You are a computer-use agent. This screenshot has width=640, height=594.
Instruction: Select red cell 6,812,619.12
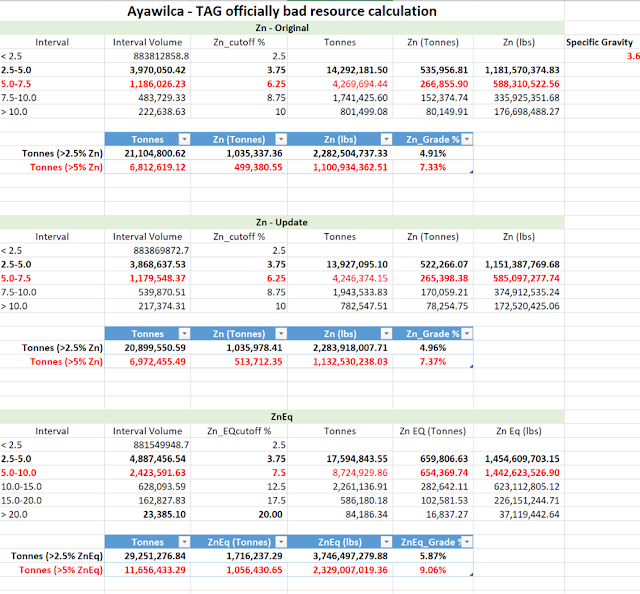pos(147,167)
